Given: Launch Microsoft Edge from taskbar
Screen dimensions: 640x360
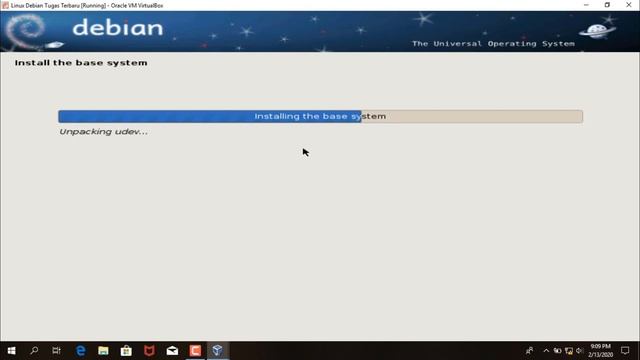Looking at the screenshot, I should click(81, 351).
